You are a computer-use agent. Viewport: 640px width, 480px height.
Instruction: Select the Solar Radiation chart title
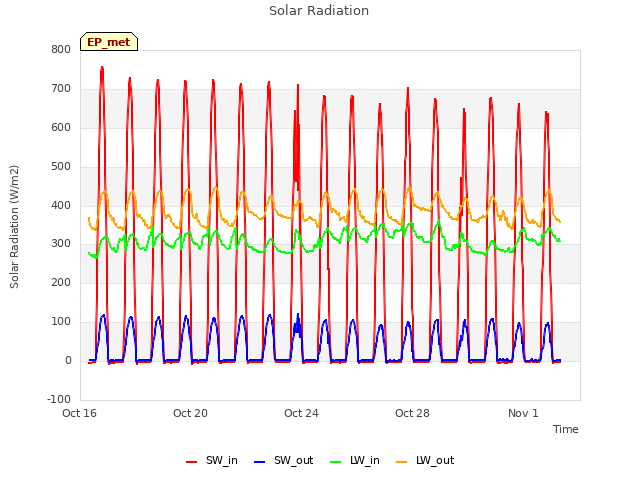tap(319, 11)
